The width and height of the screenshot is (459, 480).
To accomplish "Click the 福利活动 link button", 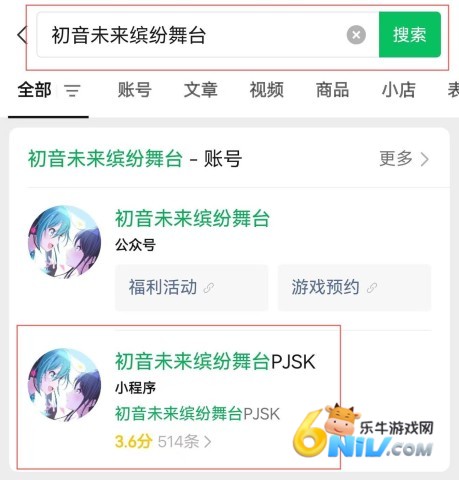I will [192, 287].
